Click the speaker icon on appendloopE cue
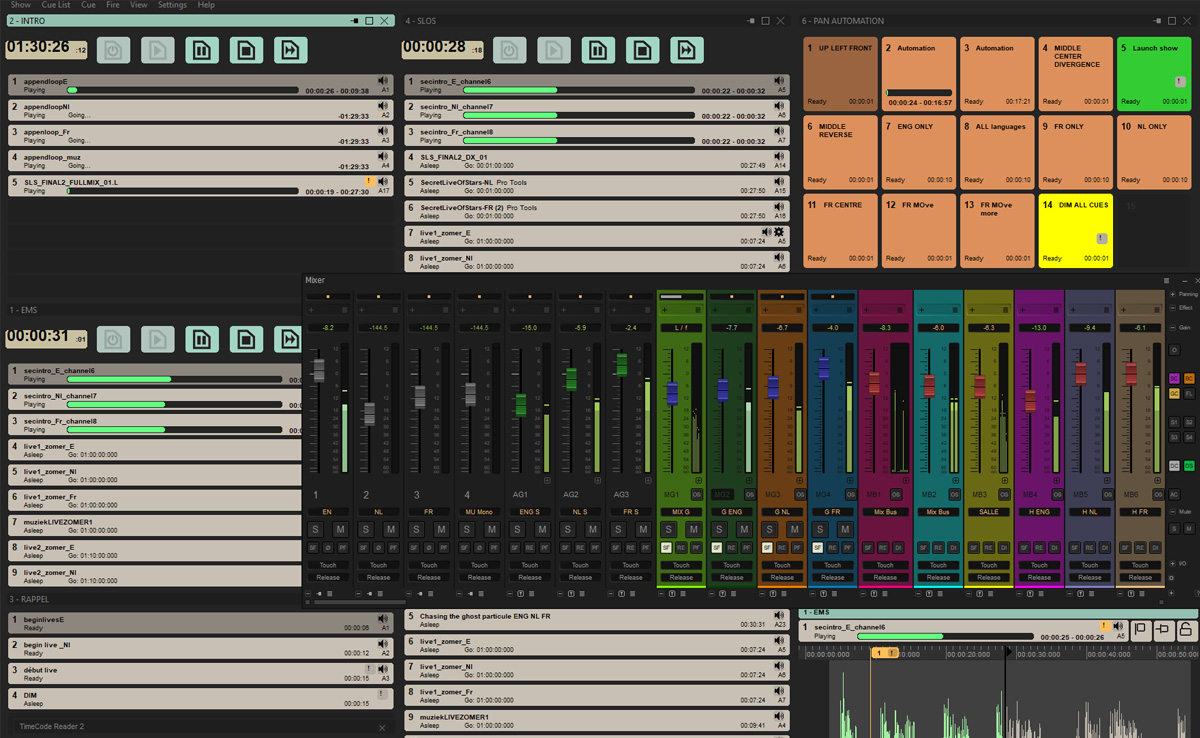 click(x=383, y=81)
